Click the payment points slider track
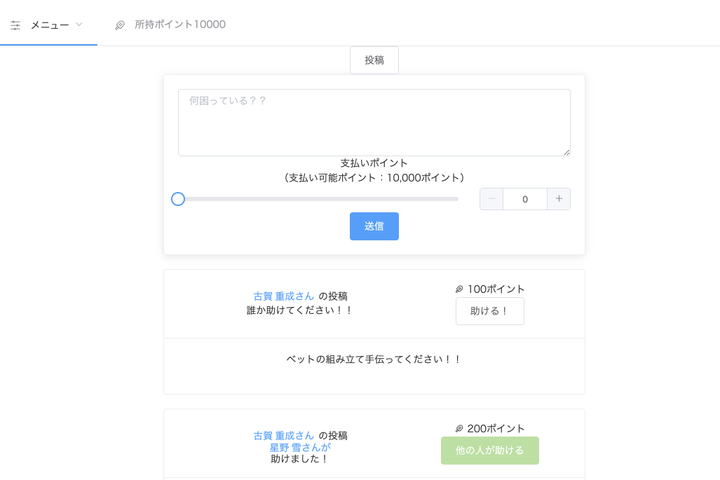Viewport: 720px width, 480px height. pos(320,199)
